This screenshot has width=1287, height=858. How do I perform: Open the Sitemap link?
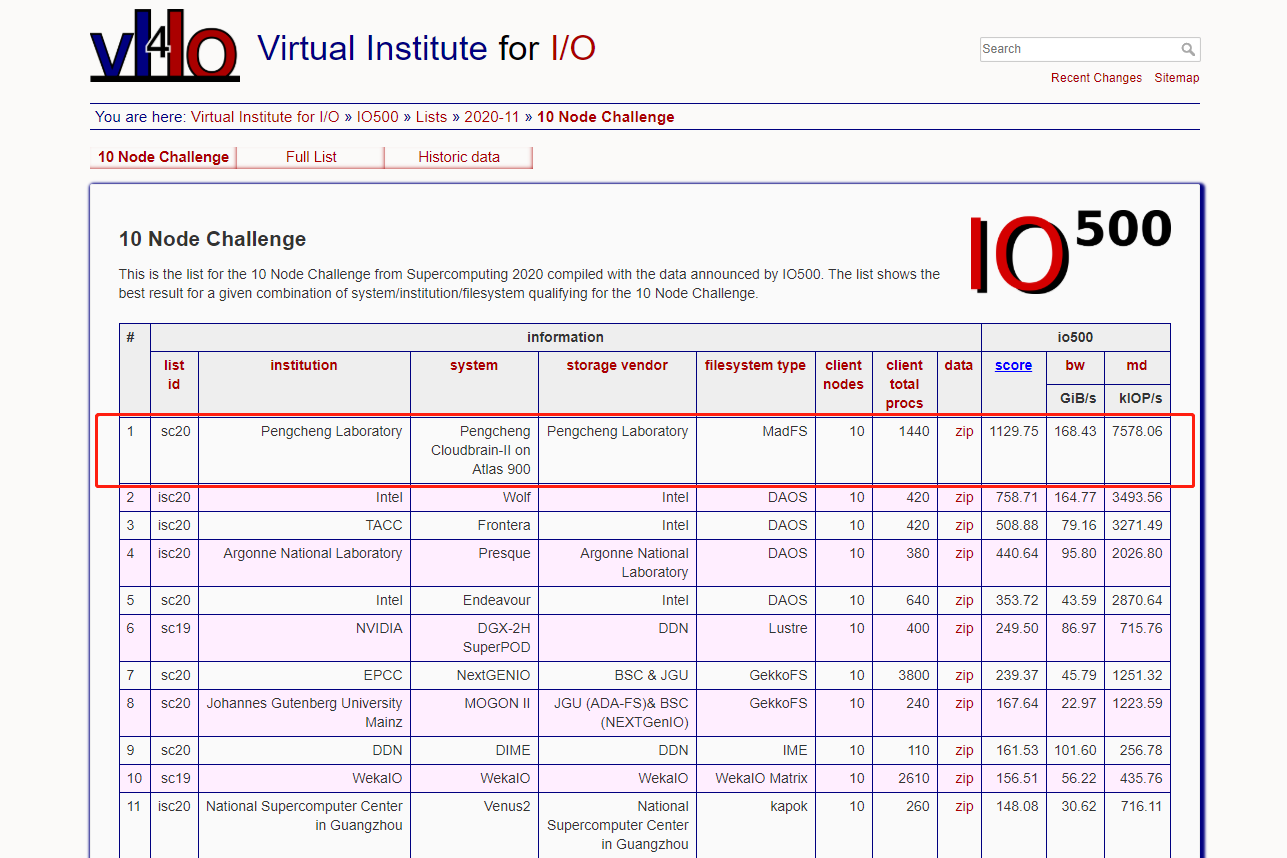pyautogui.click(x=1176, y=78)
